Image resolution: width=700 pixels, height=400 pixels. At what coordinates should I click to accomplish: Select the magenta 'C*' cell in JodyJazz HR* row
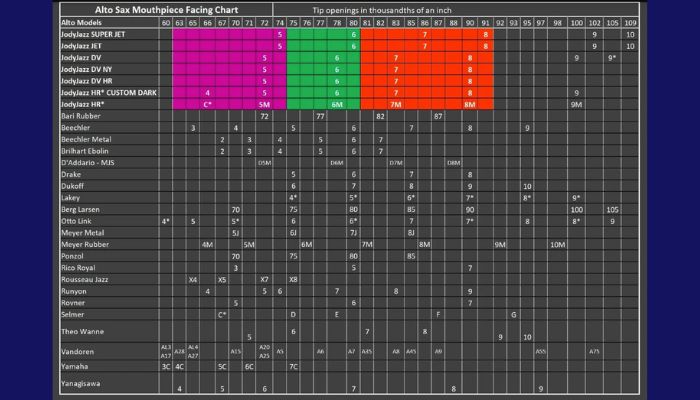208,104
